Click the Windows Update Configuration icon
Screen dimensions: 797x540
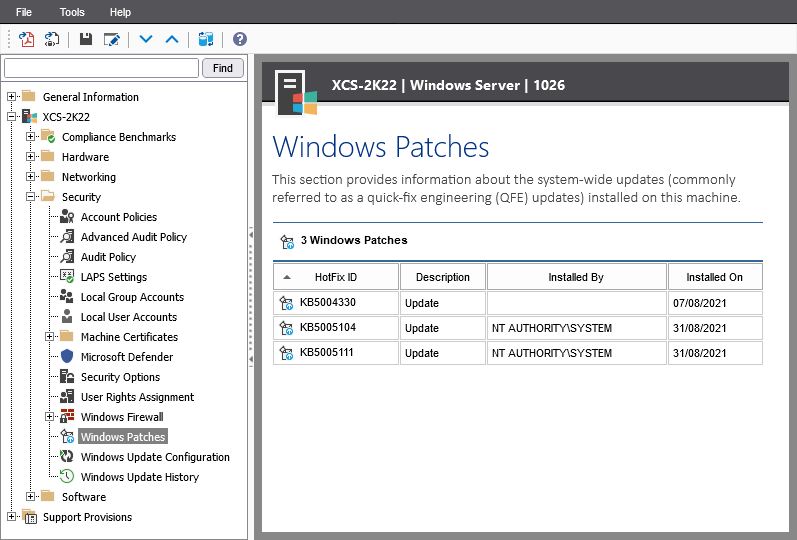tap(67, 457)
